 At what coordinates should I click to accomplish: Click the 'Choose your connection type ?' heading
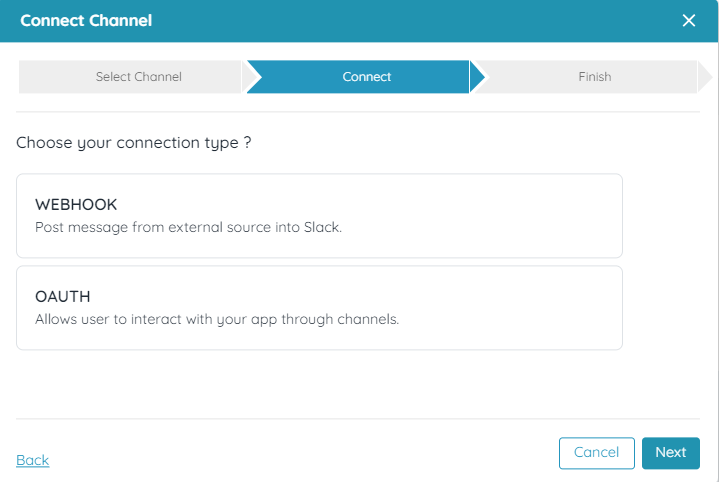click(133, 143)
